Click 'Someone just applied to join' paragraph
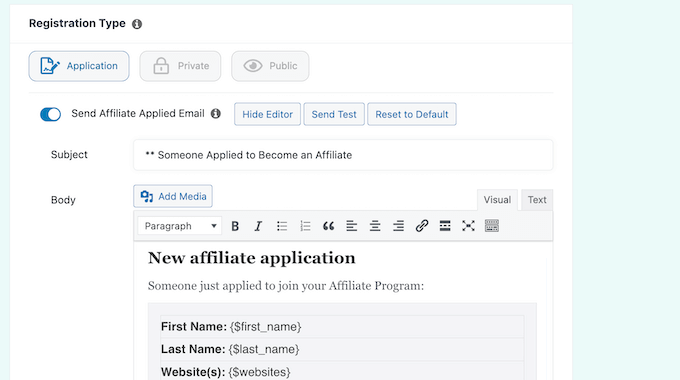The image size is (680, 380). coord(286,286)
